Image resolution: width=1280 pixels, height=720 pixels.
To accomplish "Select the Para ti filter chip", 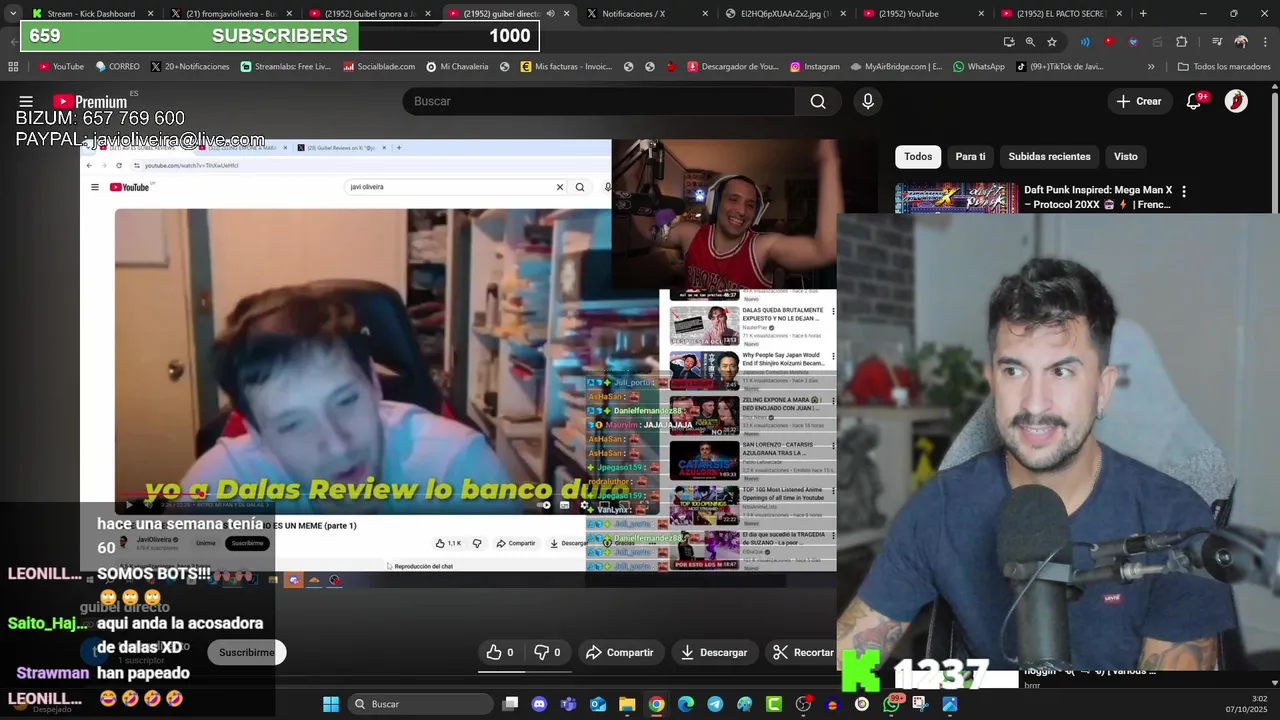I will pyautogui.click(x=970, y=156).
